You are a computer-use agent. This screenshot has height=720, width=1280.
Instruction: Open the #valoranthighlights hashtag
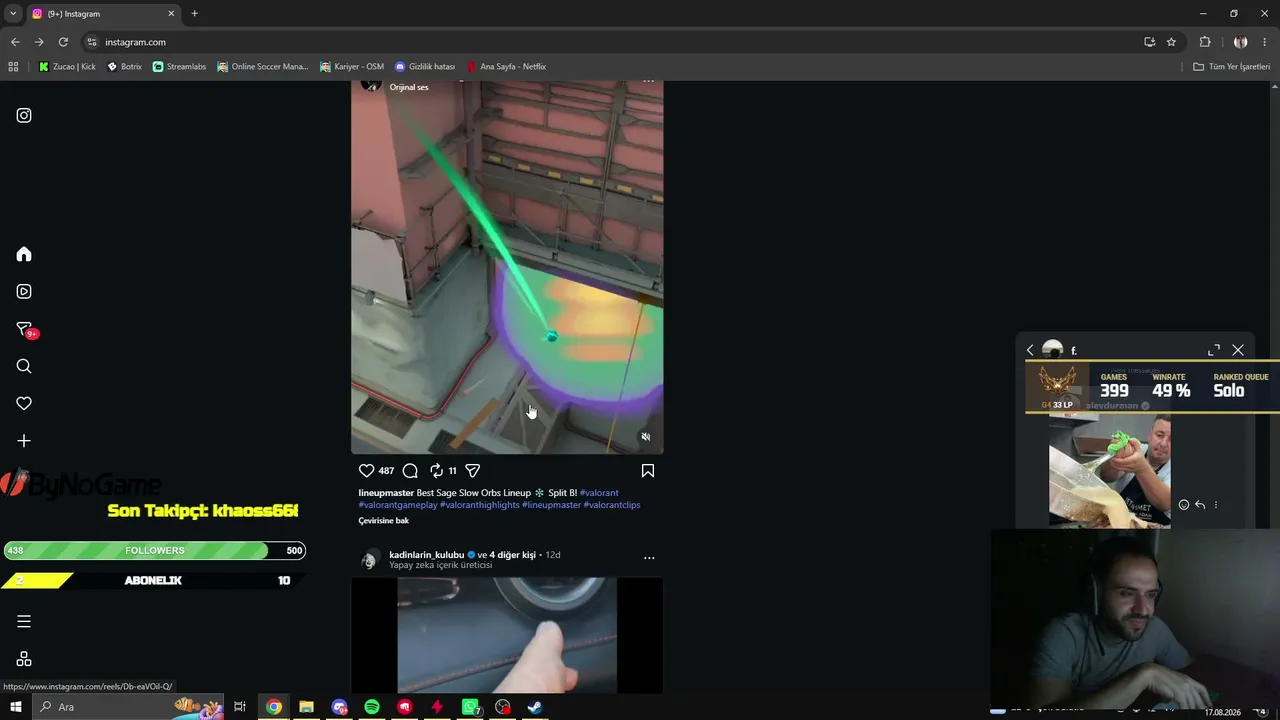coord(480,505)
